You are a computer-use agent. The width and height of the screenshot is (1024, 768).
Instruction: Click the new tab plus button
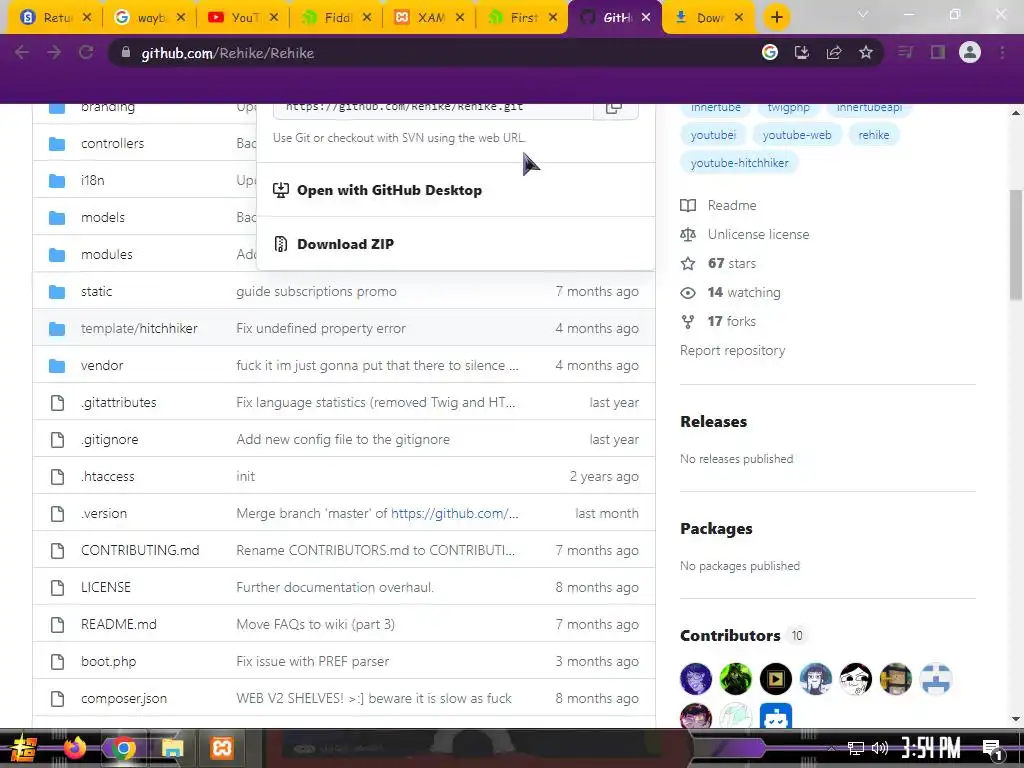tap(776, 18)
